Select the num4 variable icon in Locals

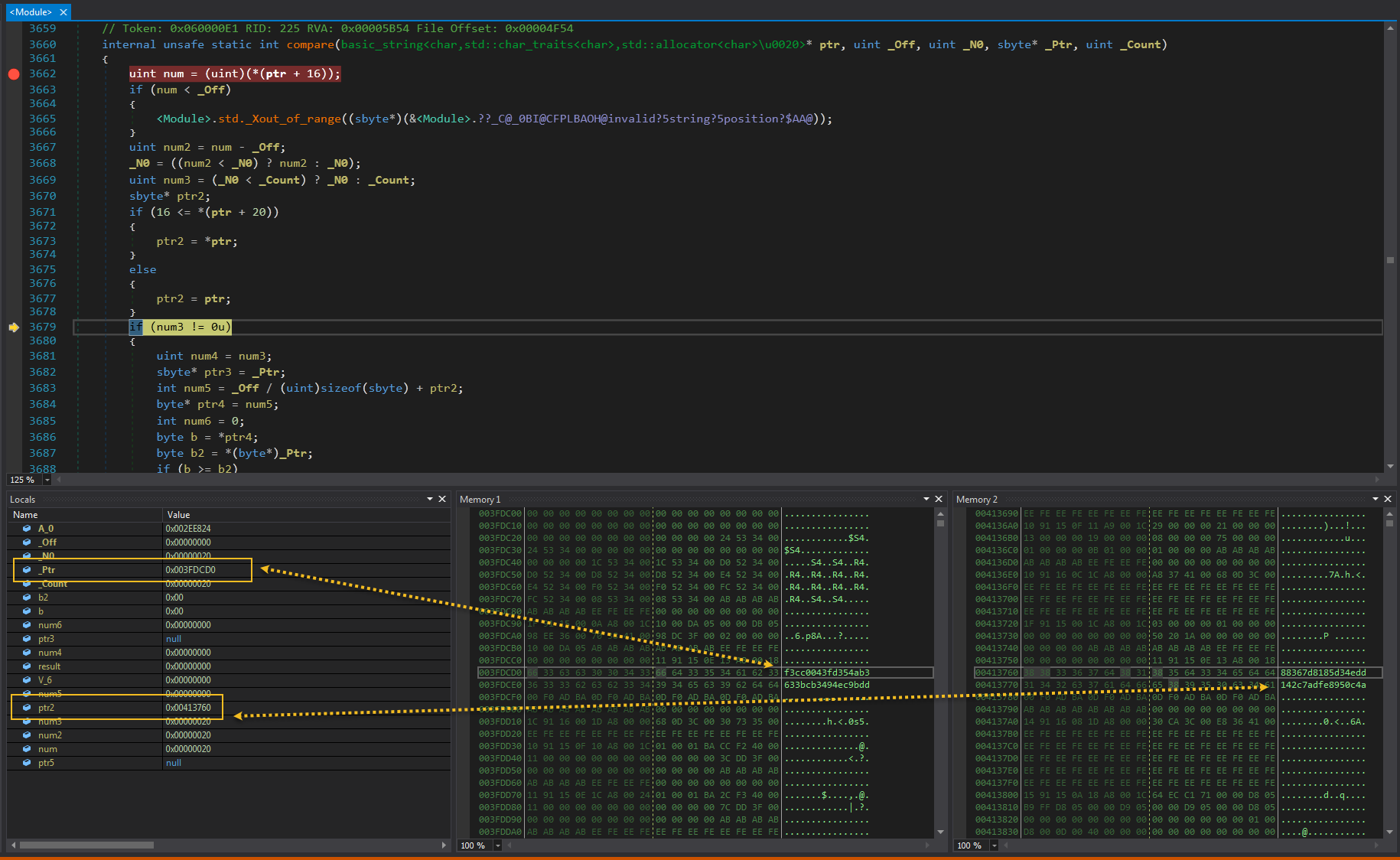tap(27, 653)
